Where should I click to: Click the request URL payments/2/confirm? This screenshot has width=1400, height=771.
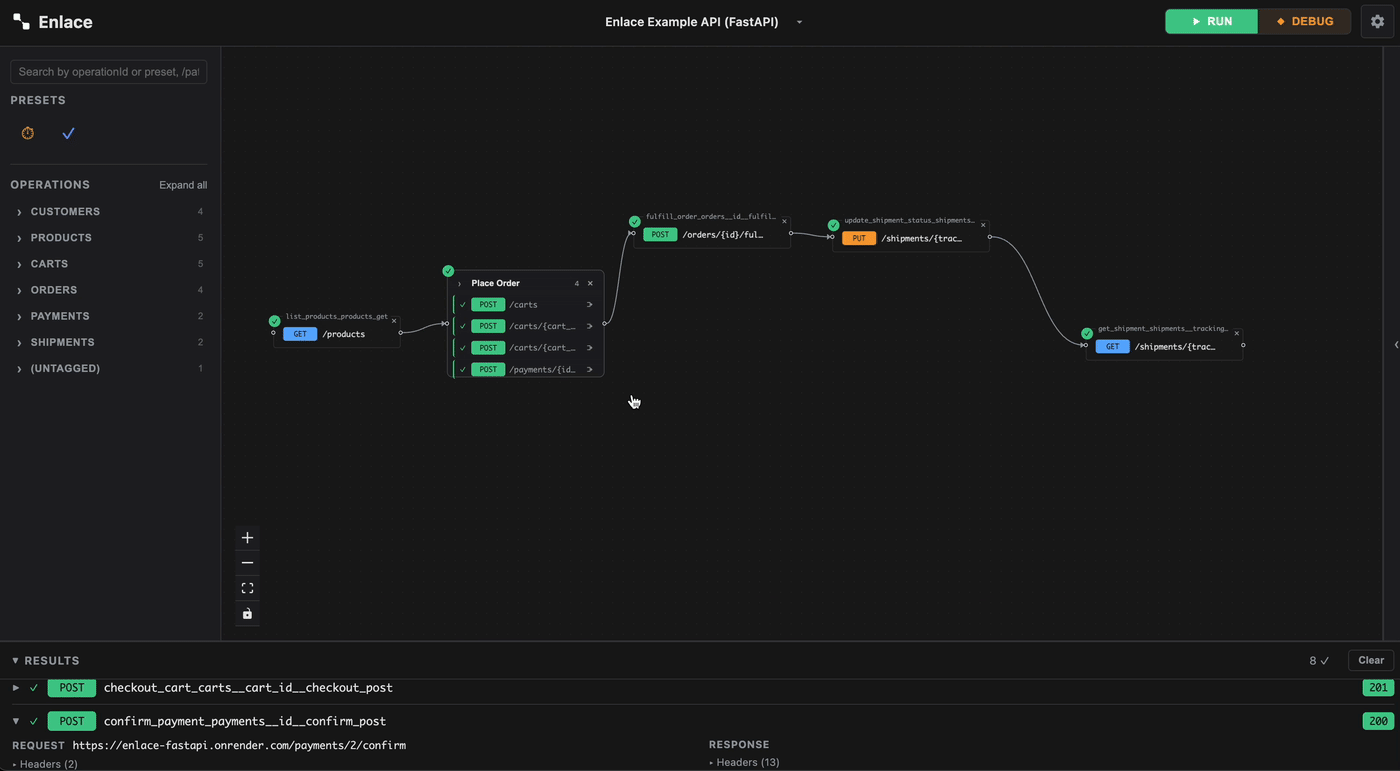tap(239, 745)
